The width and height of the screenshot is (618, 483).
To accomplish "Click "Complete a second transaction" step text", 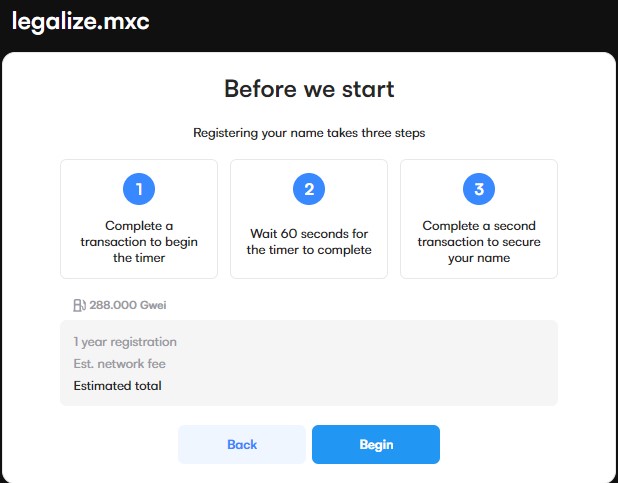I will point(479,241).
